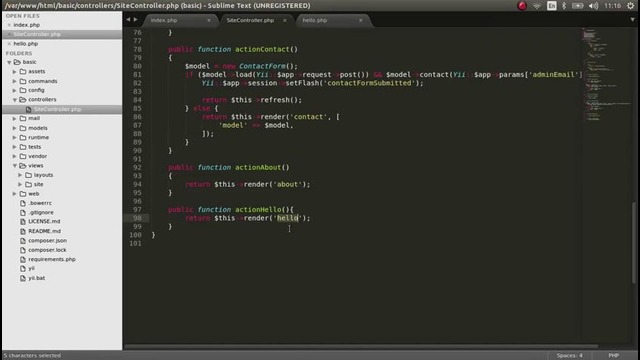Click the mail folder icon
The height and width of the screenshot is (360, 640).
pyautogui.click(x=23, y=118)
